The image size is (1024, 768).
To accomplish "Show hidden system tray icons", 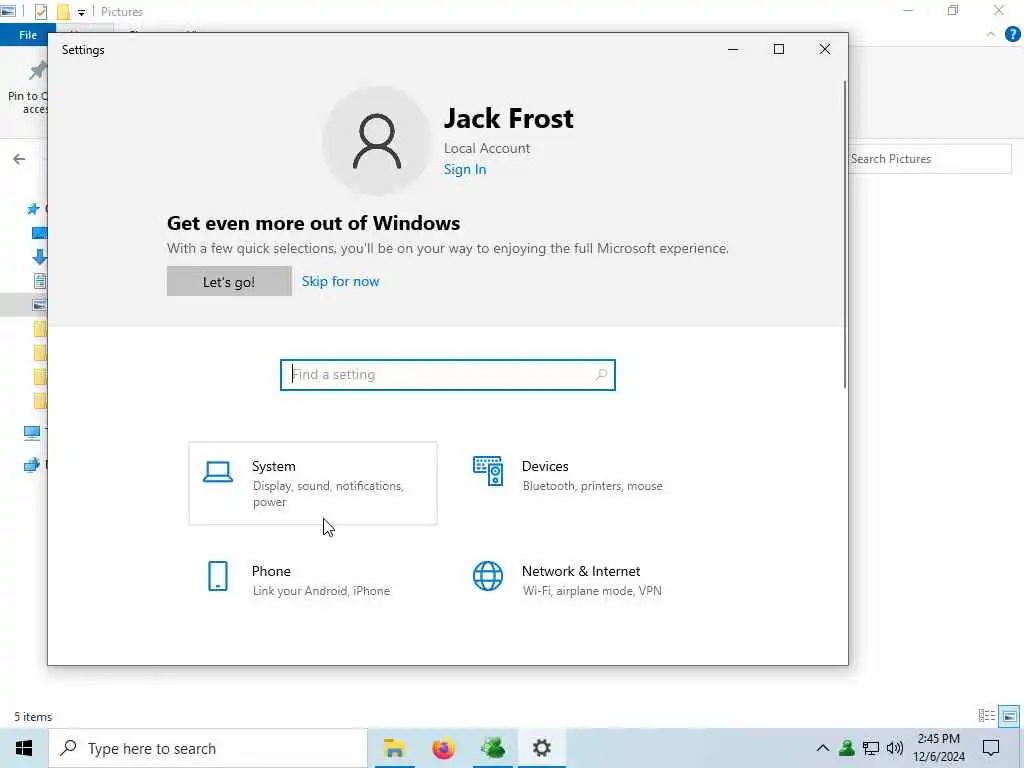I will click(x=823, y=748).
